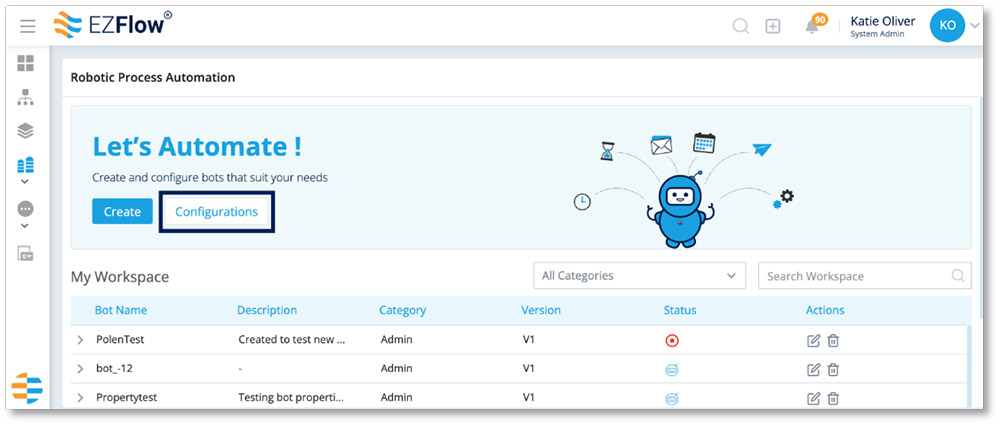Screen dimensions: 1000x426
Task: Open the stacked layers sidebar icon
Action: point(25,131)
